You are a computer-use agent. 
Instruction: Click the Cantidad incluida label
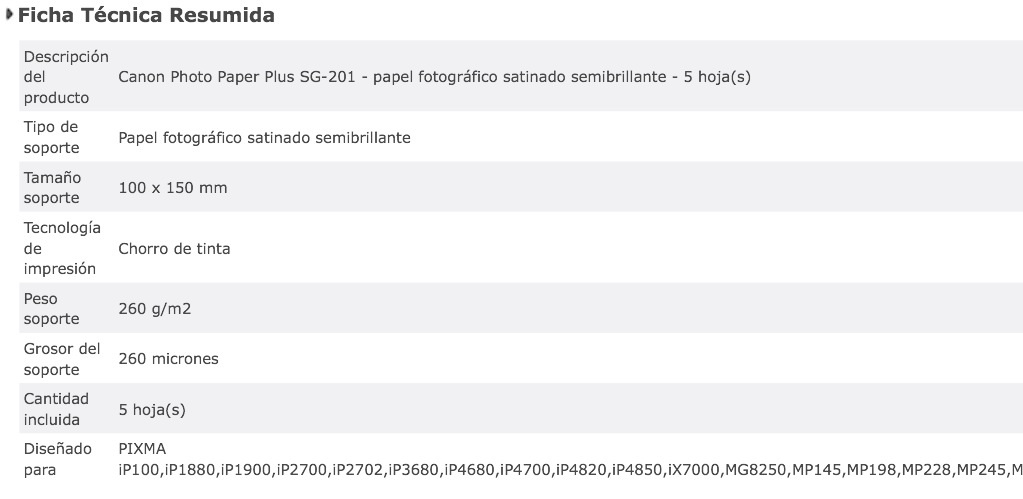click(56, 409)
